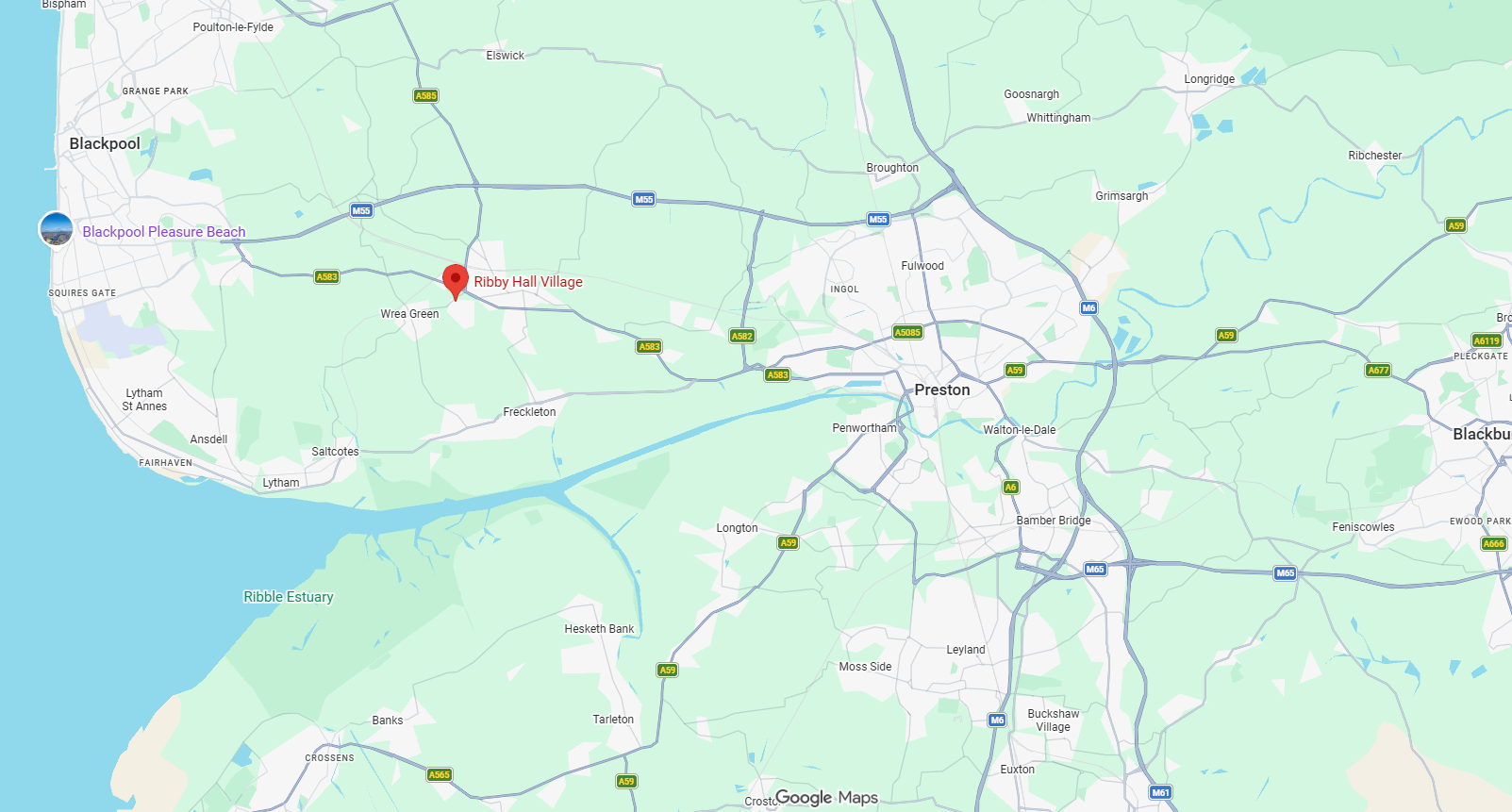The width and height of the screenshot is (1512, 812).
Task: Click the A6 road badge
Action: [x=1010, y=488]
